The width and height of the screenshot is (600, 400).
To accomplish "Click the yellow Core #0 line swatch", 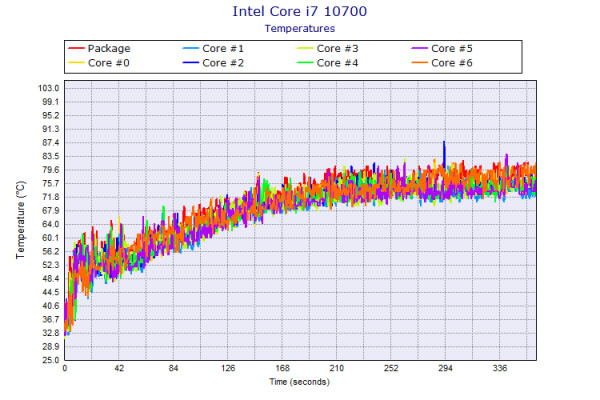I will [76, 63].
